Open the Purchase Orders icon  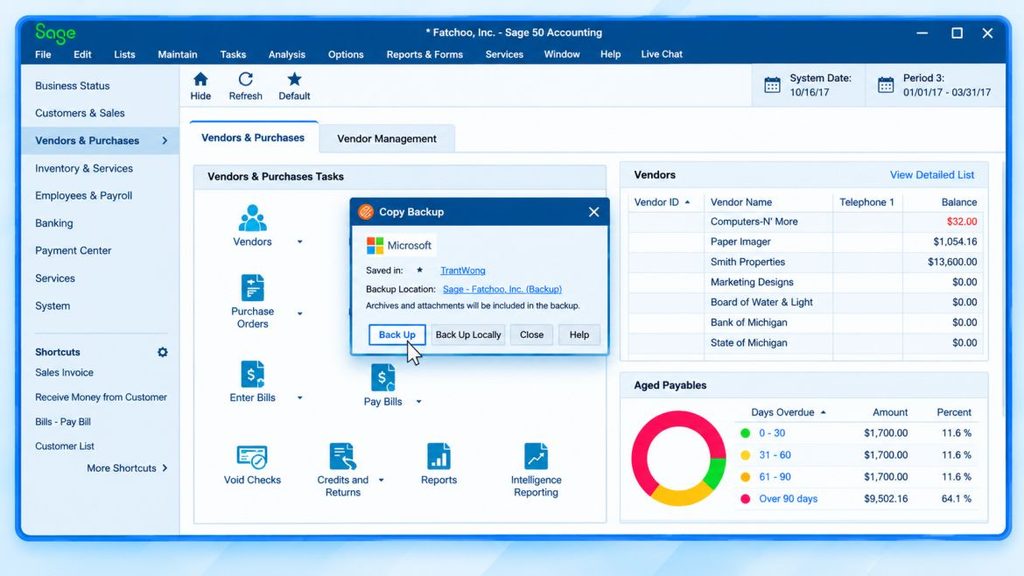253,288
